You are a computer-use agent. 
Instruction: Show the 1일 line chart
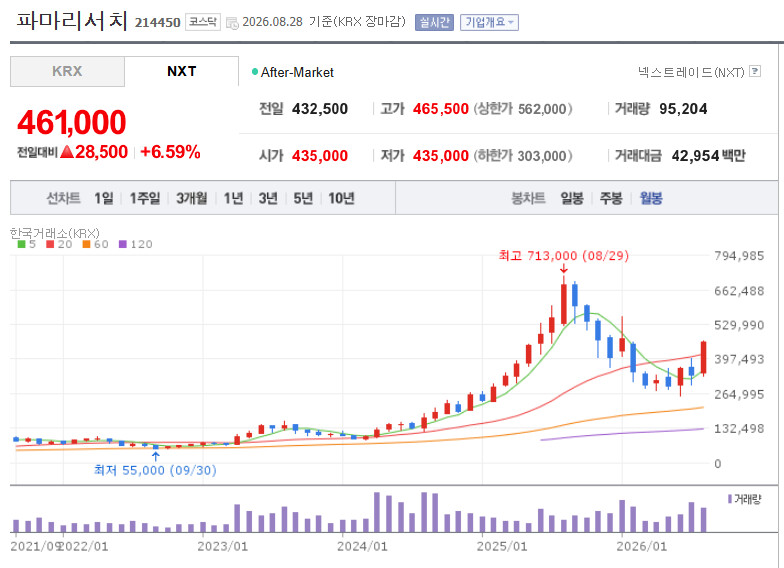point(104,198)
